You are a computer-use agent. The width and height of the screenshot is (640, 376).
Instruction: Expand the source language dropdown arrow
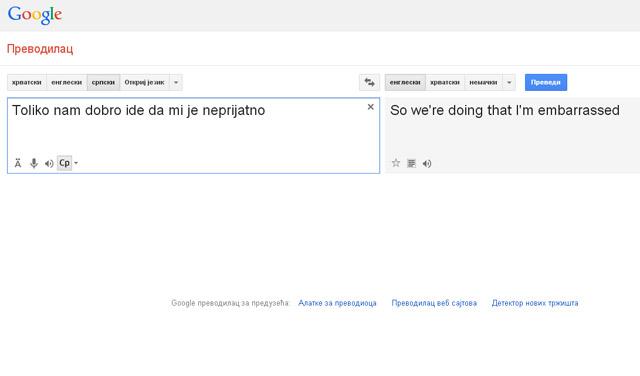176,82
